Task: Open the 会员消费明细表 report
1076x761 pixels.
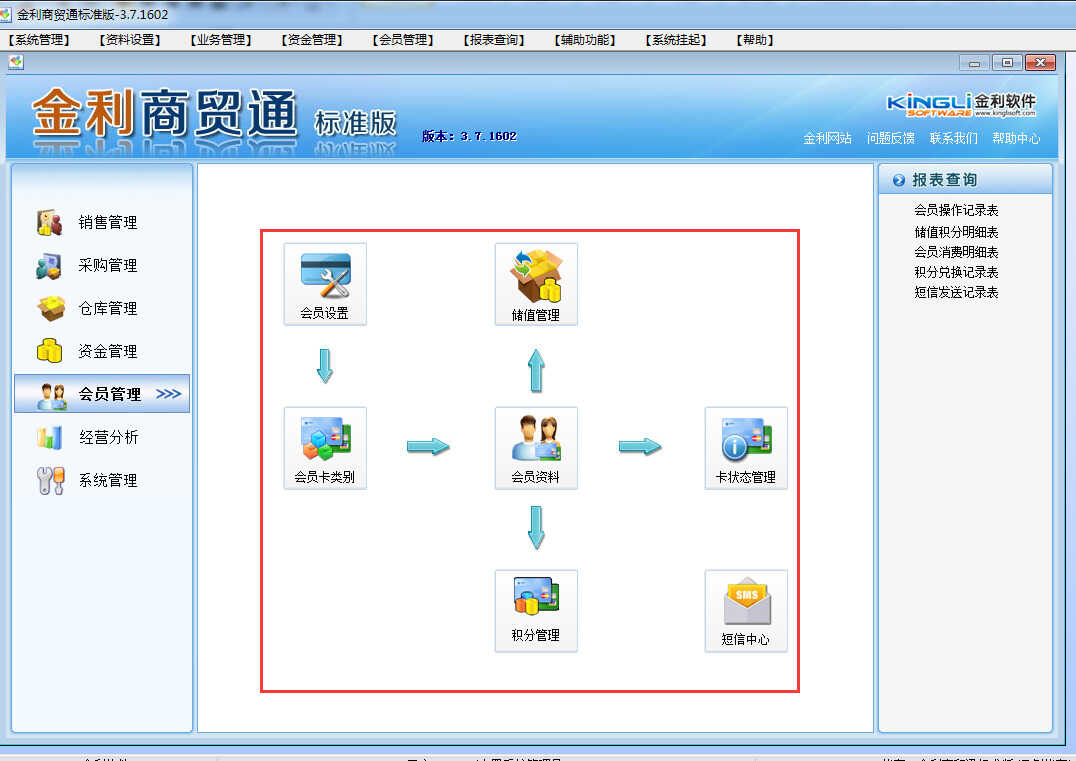Action: (956, 252)
